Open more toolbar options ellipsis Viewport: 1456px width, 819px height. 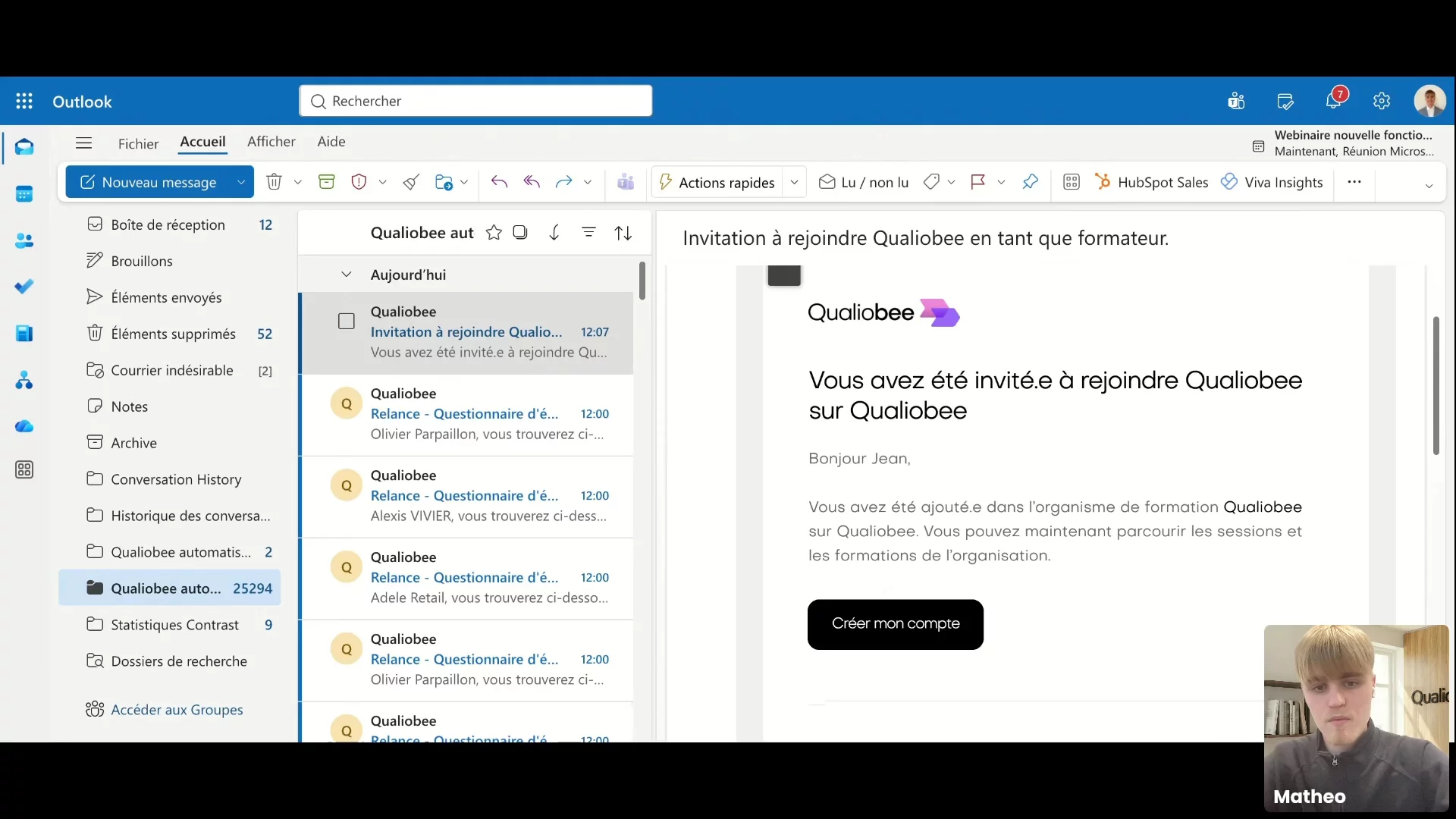click(x=1354, y=182)
